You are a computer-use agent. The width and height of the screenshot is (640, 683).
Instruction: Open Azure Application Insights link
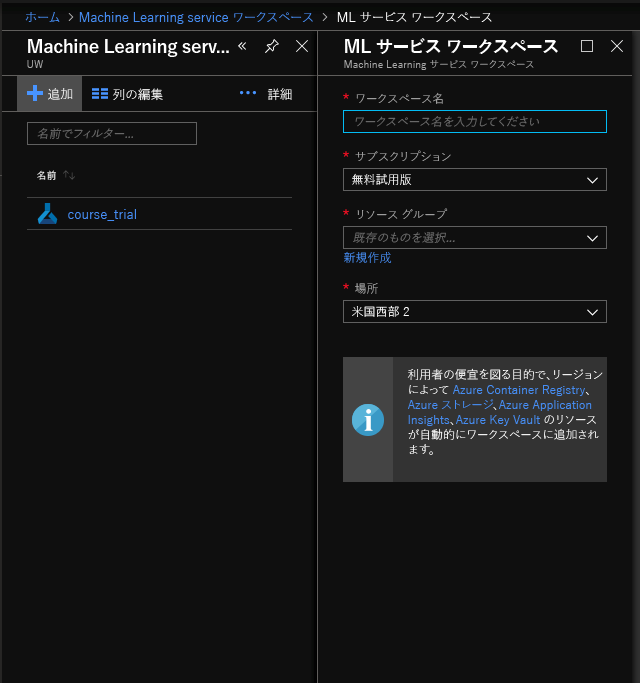[545, 405]
